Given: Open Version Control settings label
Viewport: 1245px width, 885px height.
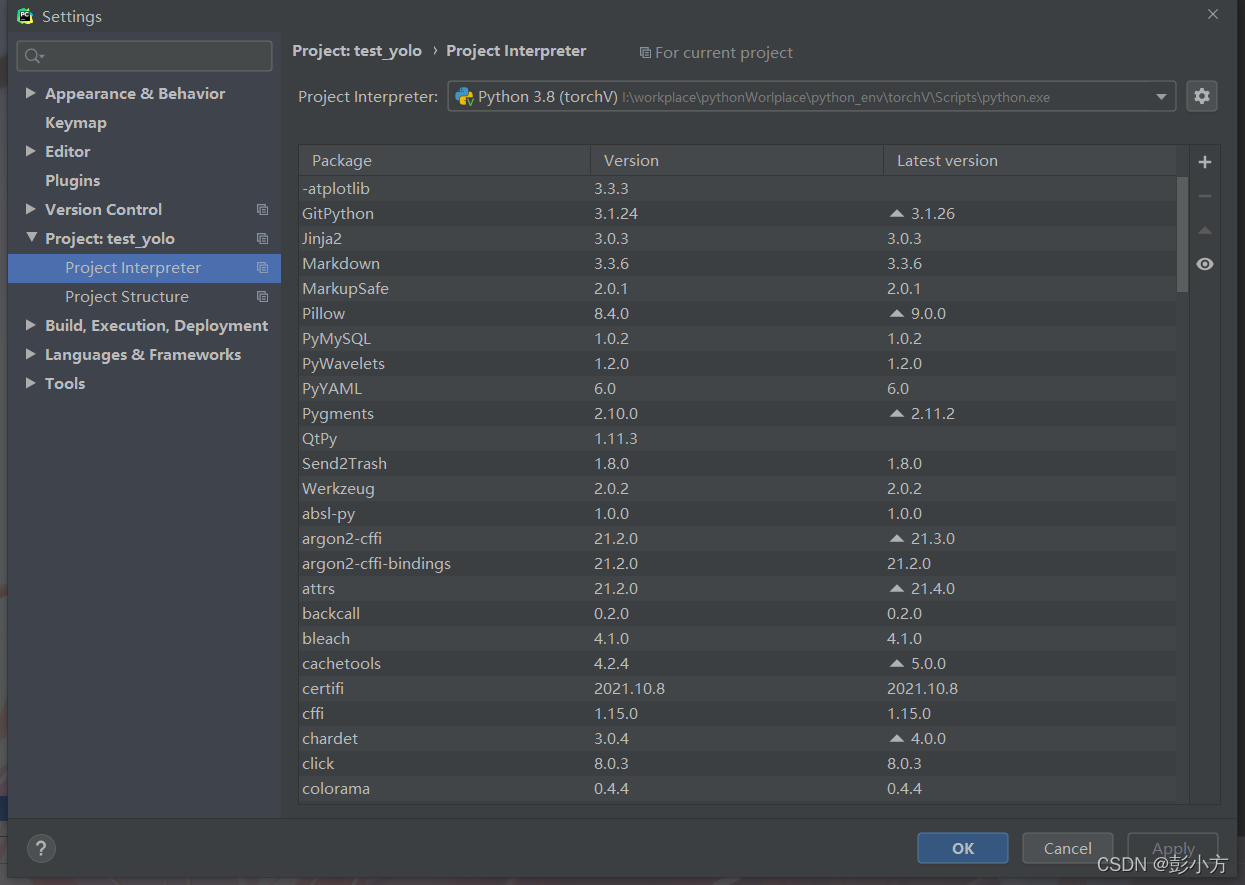Looking at the screenshot, I should (103, 210).
